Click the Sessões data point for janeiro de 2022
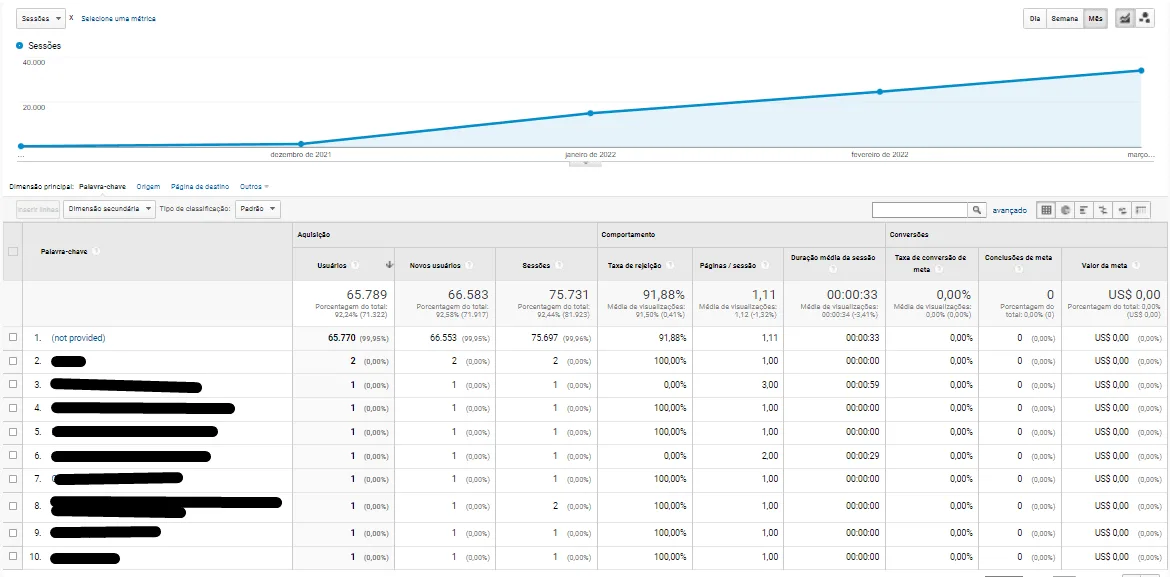1170x577 pixels. pyautogui.click(x=588, y=113)
